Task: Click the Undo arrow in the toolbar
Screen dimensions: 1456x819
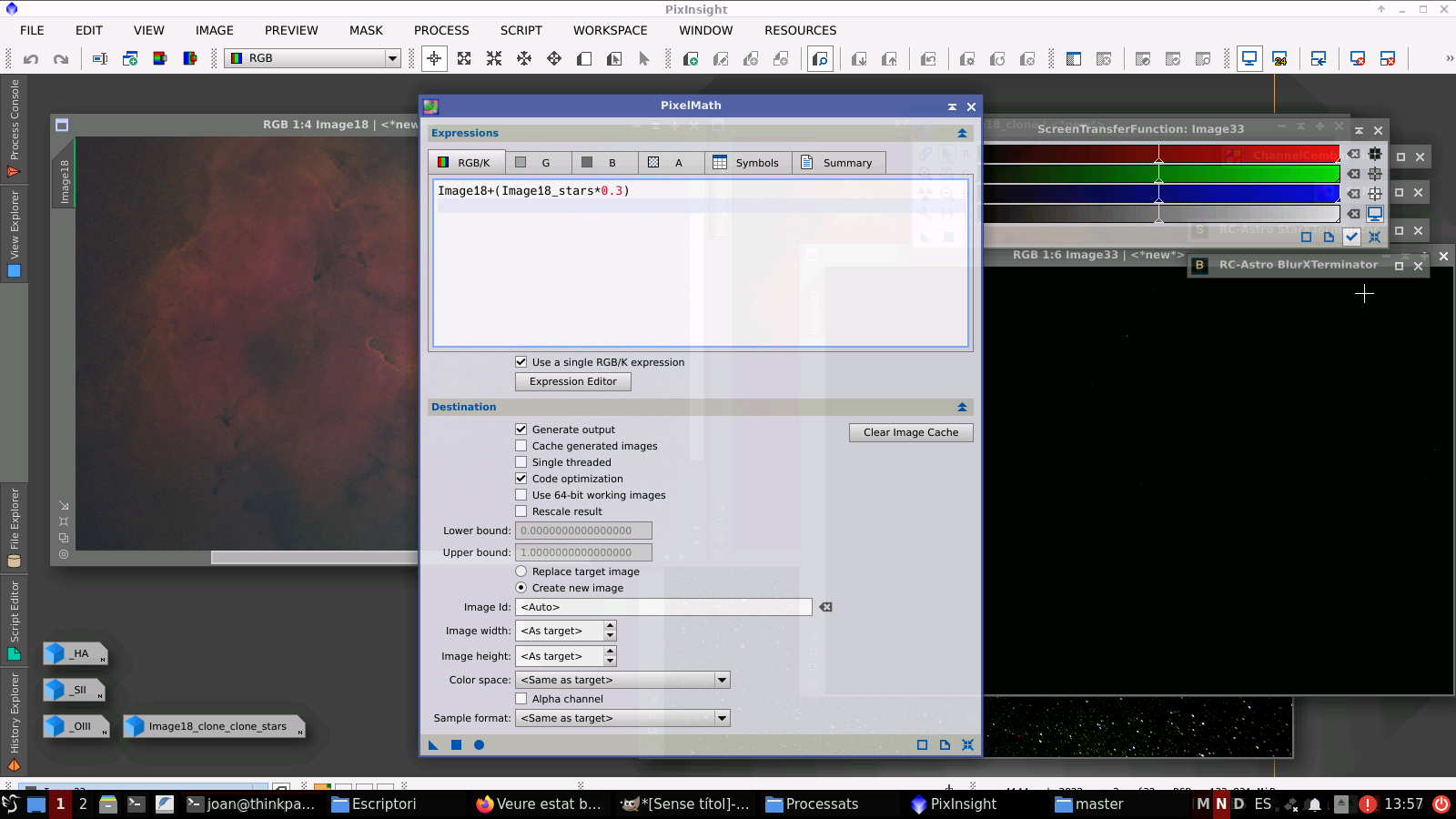Action: point(31,59)
